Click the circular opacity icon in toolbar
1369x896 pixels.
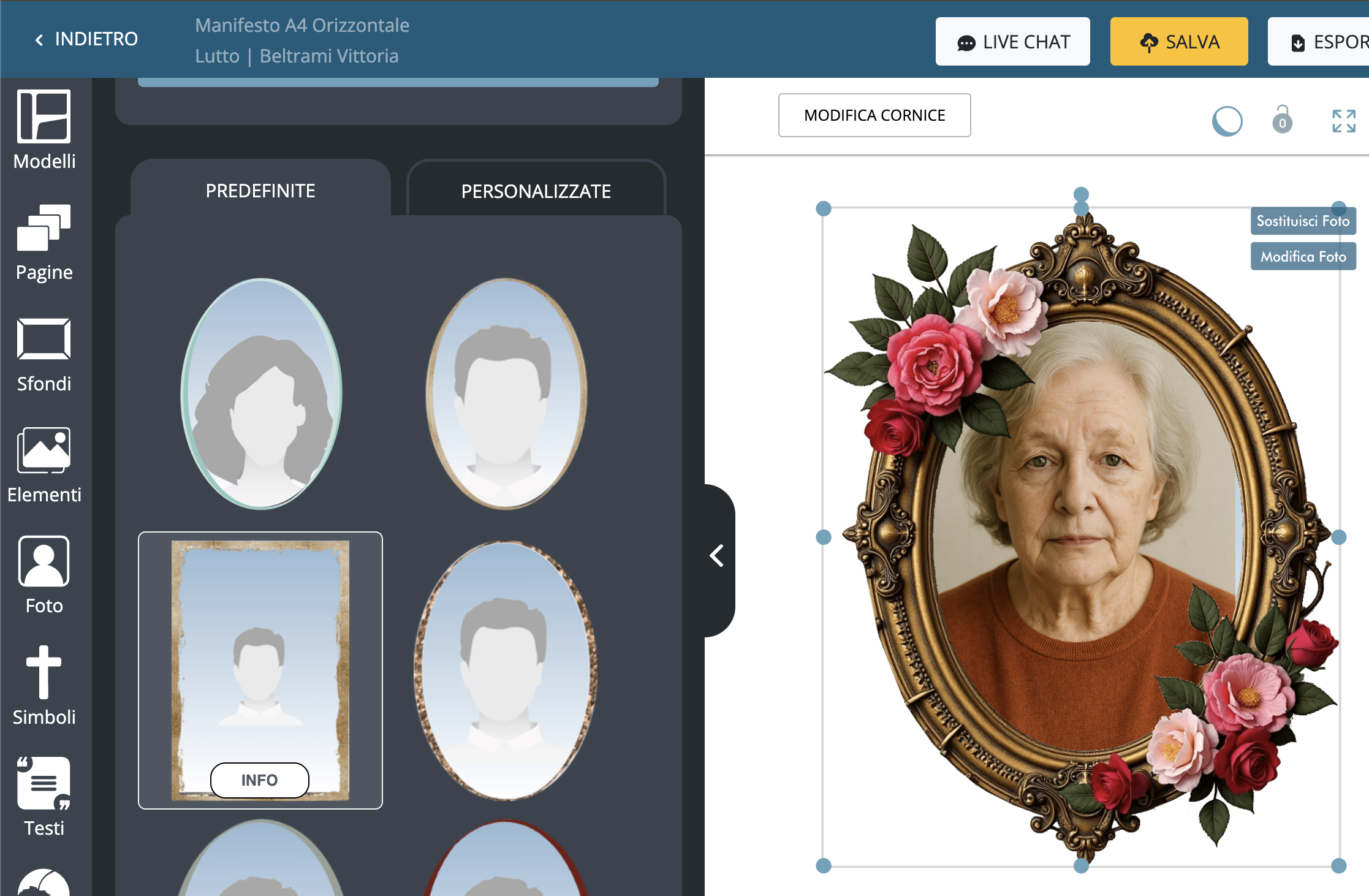(x=1227, y=121)
